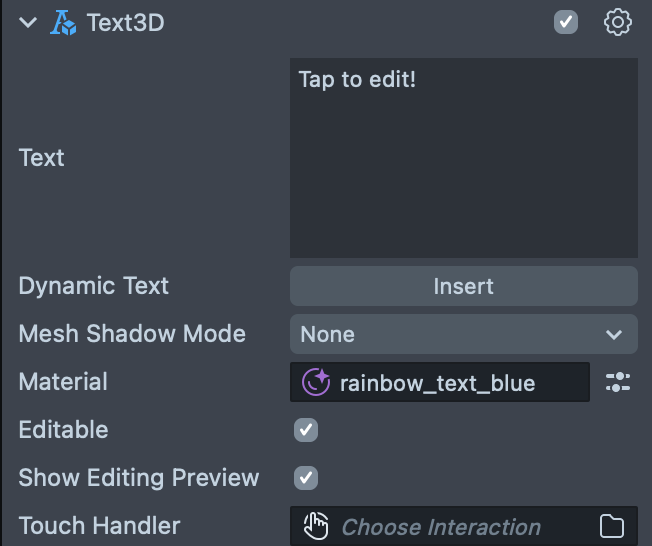The image size is (652, 546).
Task: Click the Text3D component type icon
Action: (x=63, y=22)
